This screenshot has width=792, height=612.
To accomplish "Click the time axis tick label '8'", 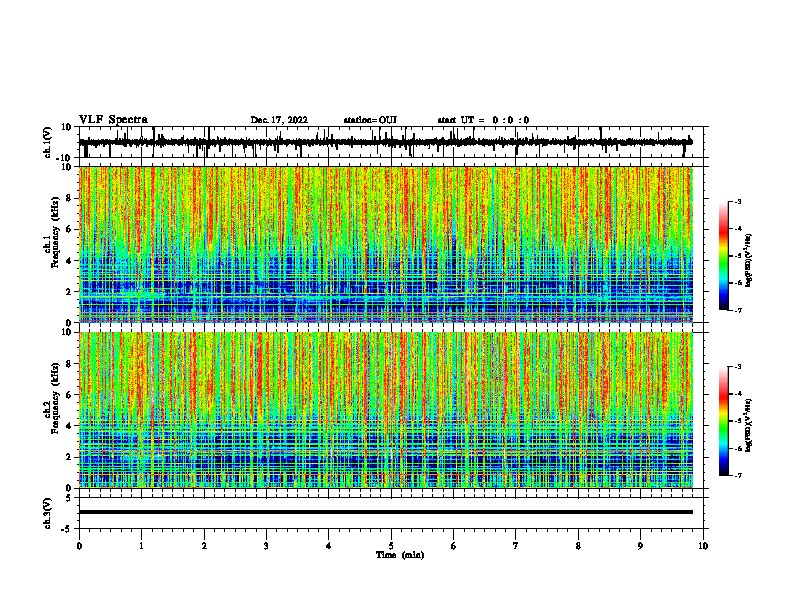I will pyautogui.click(x=578, y=546).
